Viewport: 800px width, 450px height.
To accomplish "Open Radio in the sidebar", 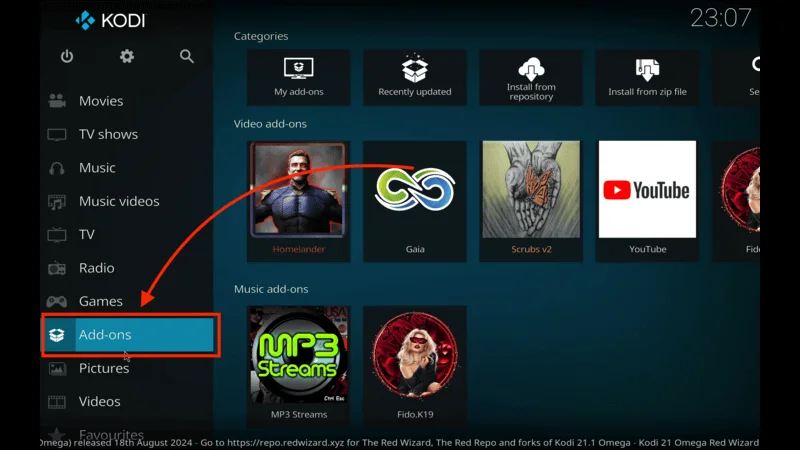I will click(127, 268).
